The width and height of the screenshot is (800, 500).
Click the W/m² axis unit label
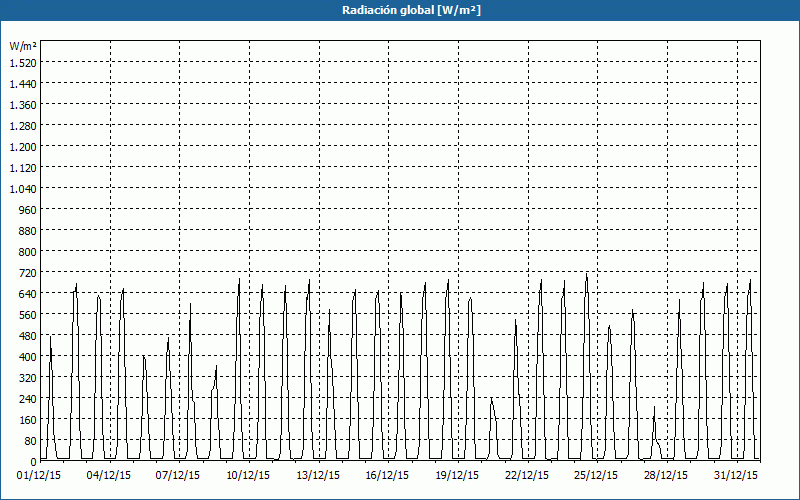point(23,46)
